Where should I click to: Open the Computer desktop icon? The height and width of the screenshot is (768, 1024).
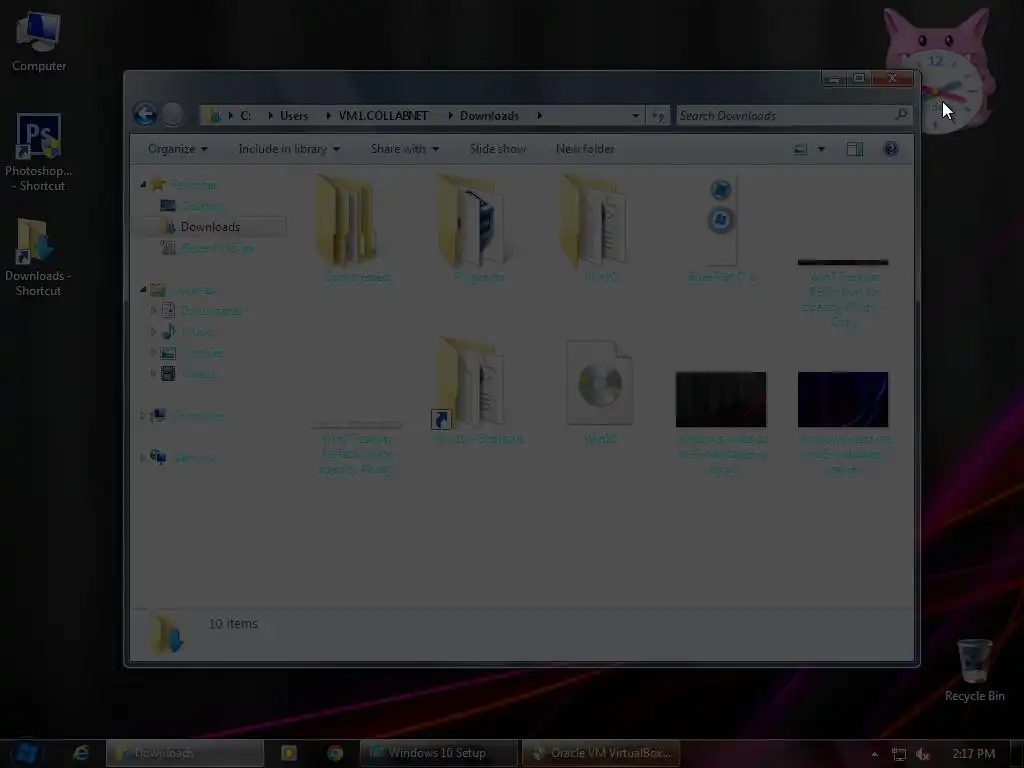point(39,42)
